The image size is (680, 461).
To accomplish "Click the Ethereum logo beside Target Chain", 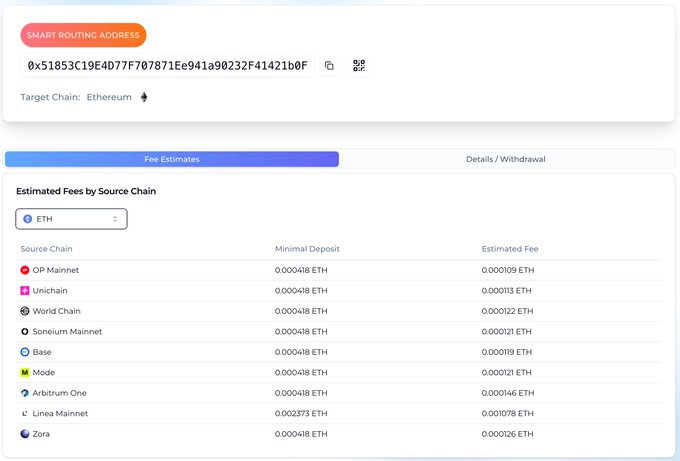I will pyautogui.click(x=144, y=97).
